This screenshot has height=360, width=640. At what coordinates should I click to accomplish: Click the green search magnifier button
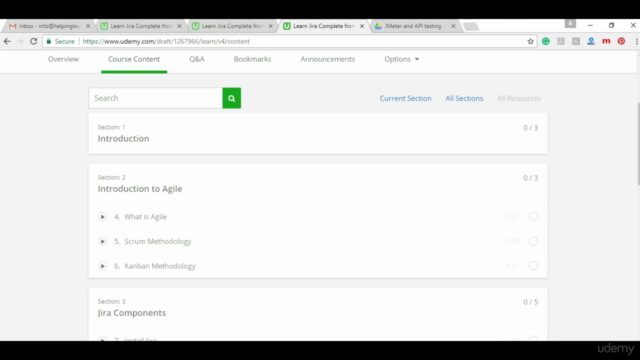(231, 98)
